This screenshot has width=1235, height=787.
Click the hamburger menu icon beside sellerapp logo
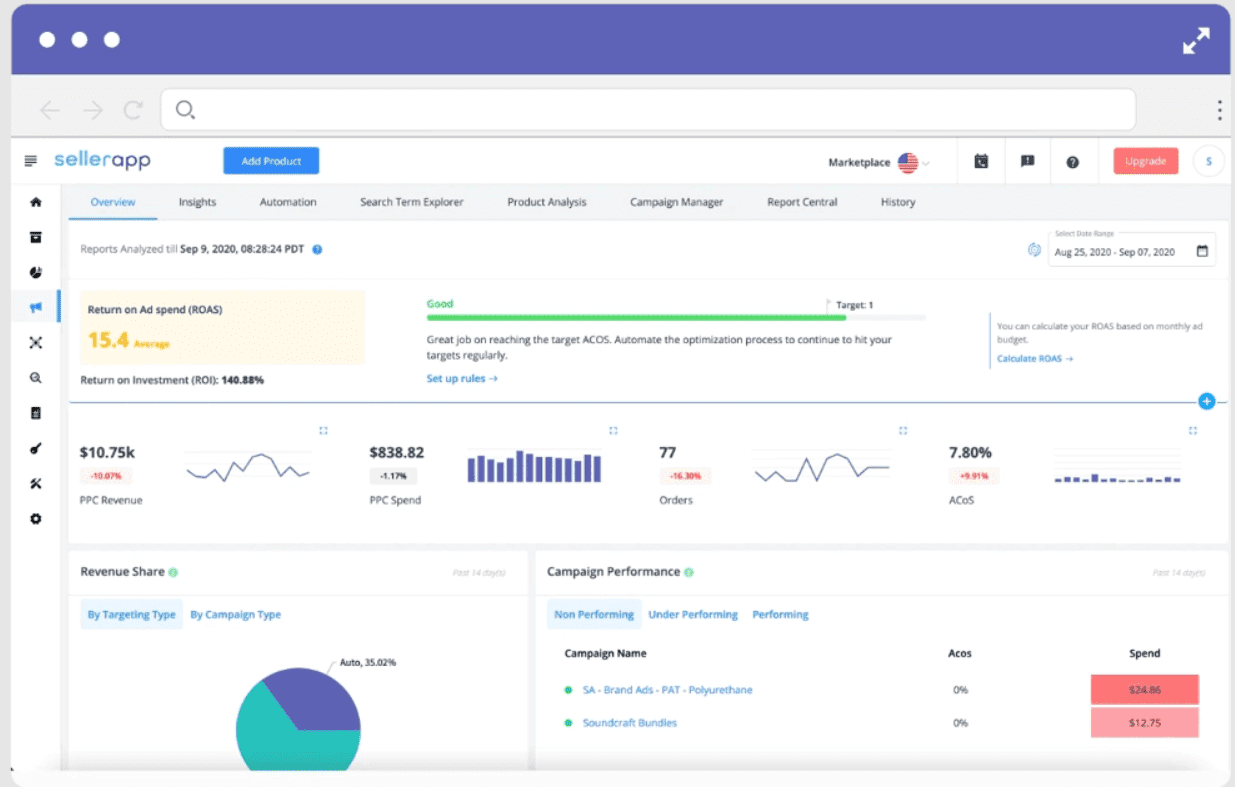31,161
